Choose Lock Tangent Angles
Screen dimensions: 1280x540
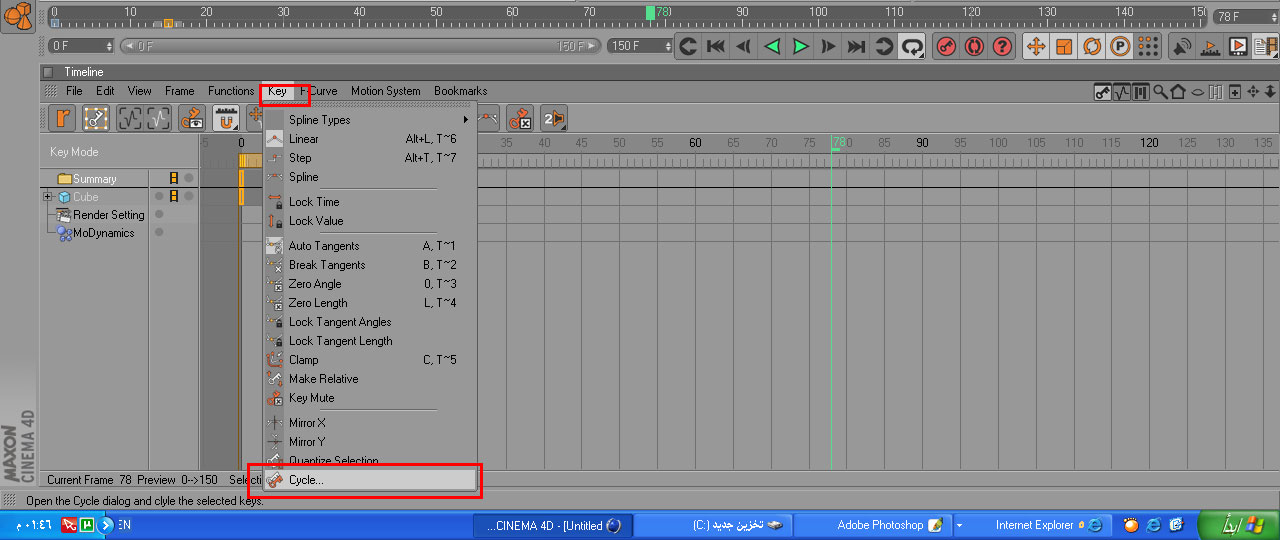pos(370,322)
